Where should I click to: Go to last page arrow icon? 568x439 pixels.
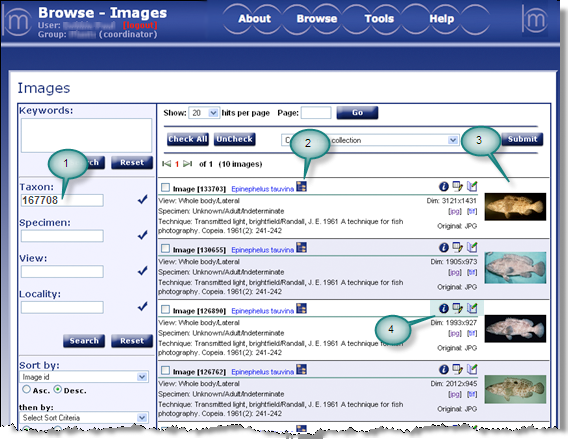pyautogui.click(x=188, y=164)
